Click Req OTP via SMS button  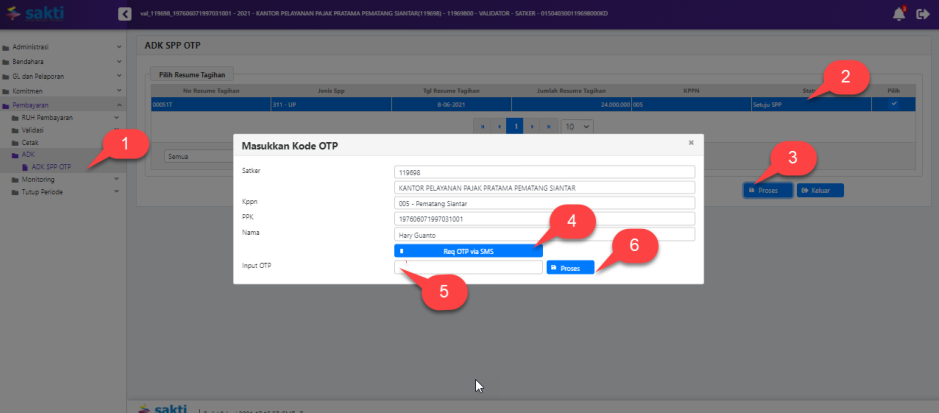(468, 251)
